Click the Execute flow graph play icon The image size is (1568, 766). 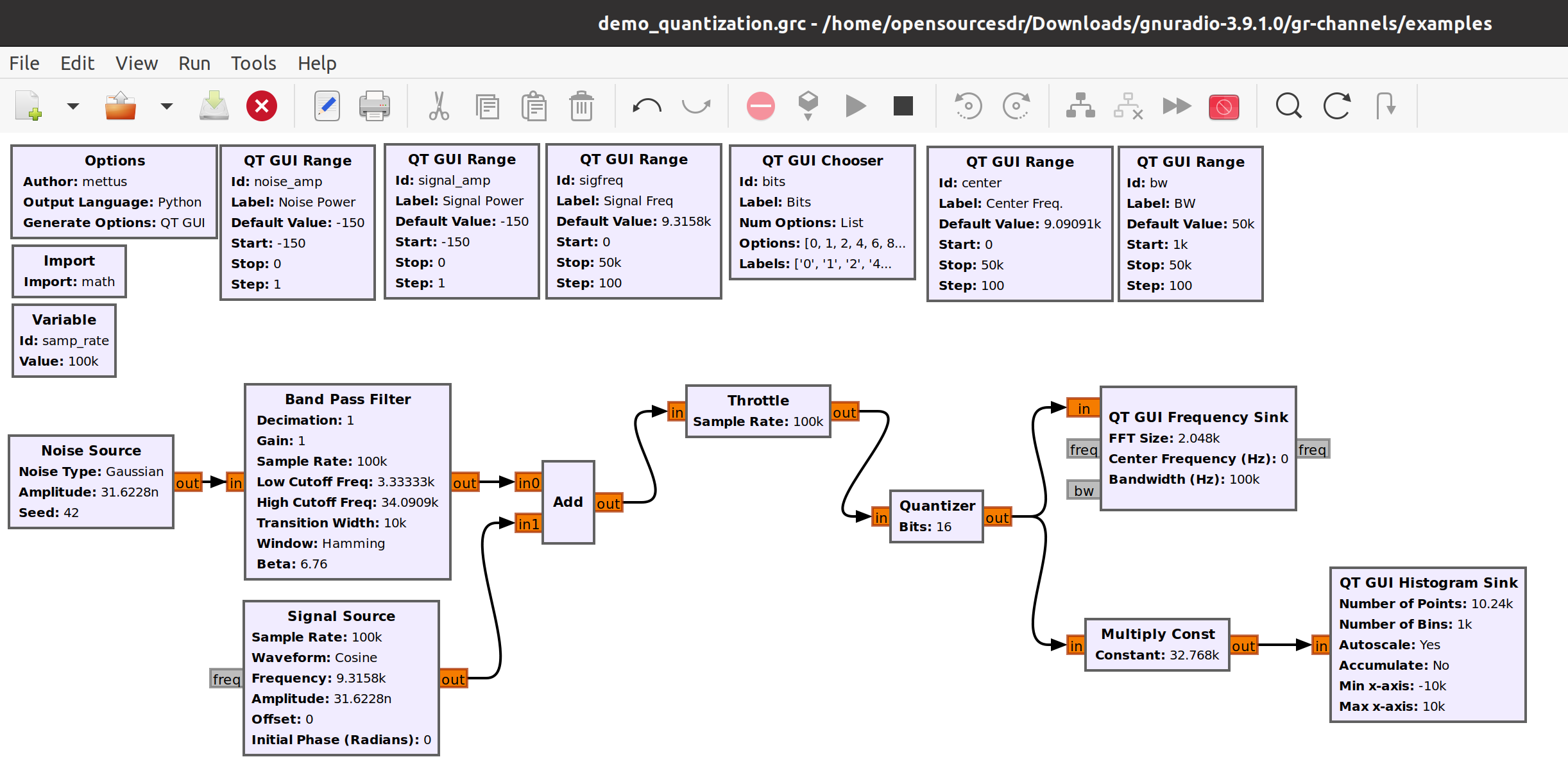[x=855, y=106]
